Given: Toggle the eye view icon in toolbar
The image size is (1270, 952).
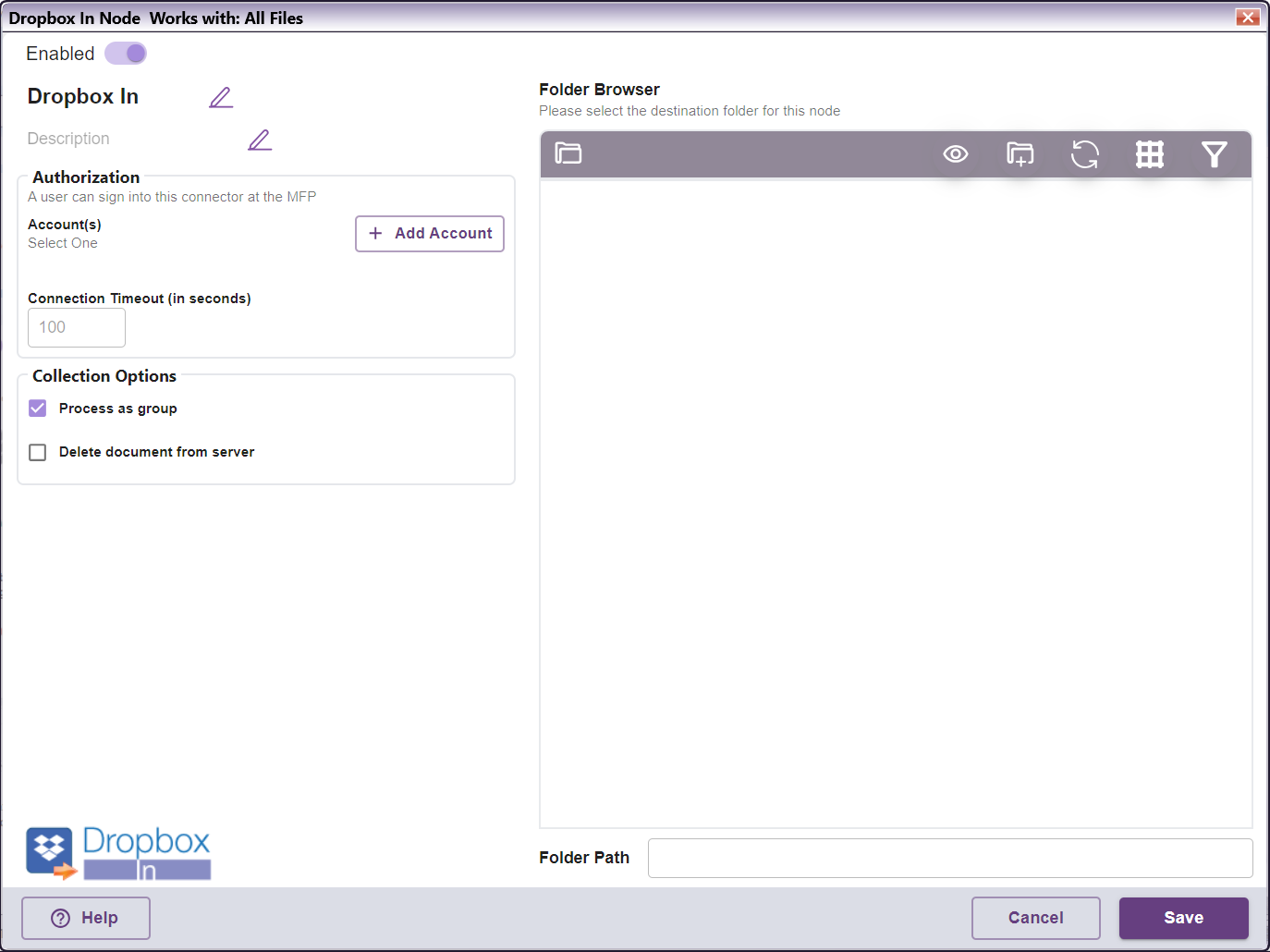Looking at the screenshot, I should tap(956, 153).
